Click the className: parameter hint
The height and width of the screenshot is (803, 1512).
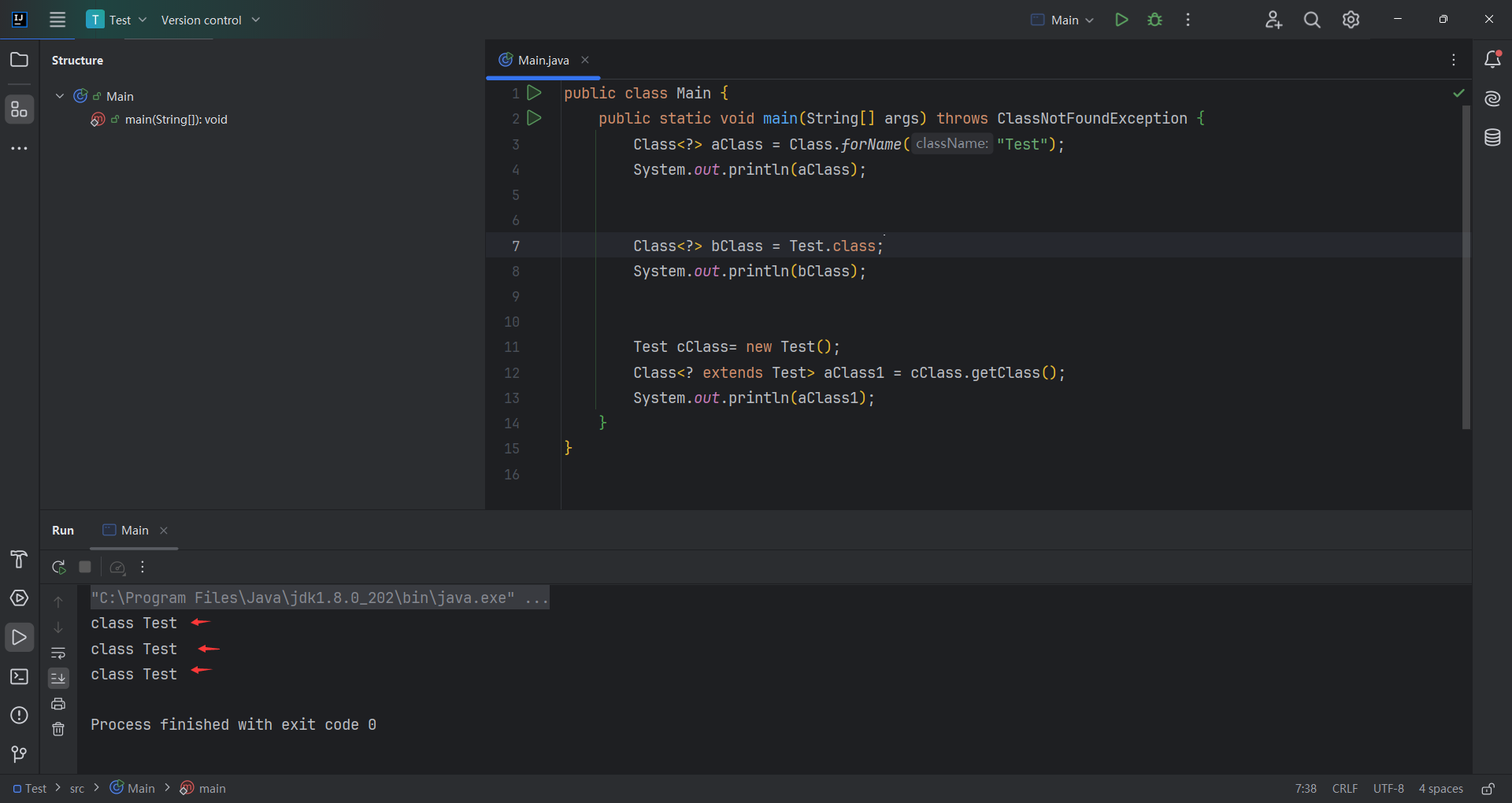[x=951, y=143]
